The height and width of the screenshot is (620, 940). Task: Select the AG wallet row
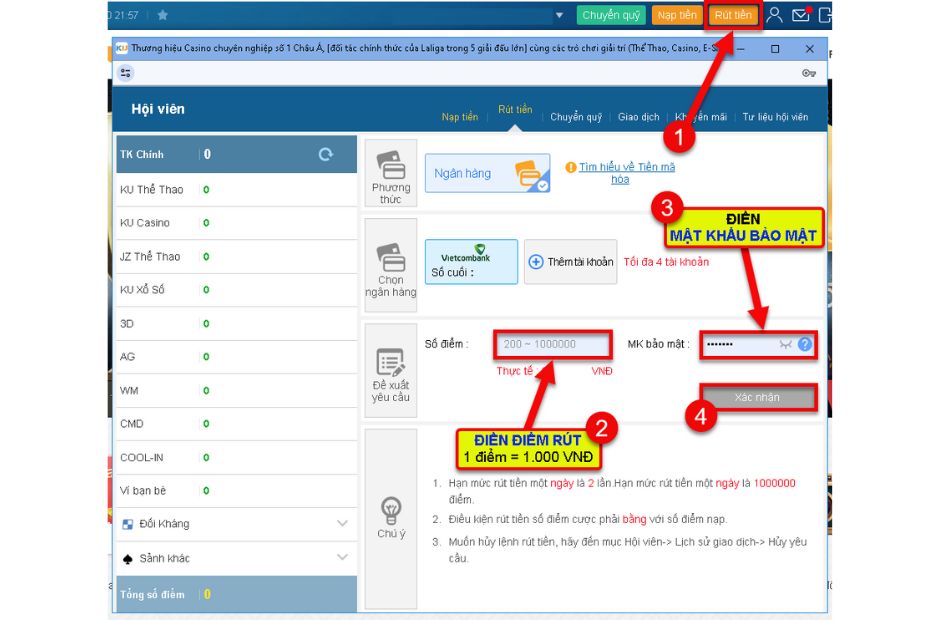[236, 357]
